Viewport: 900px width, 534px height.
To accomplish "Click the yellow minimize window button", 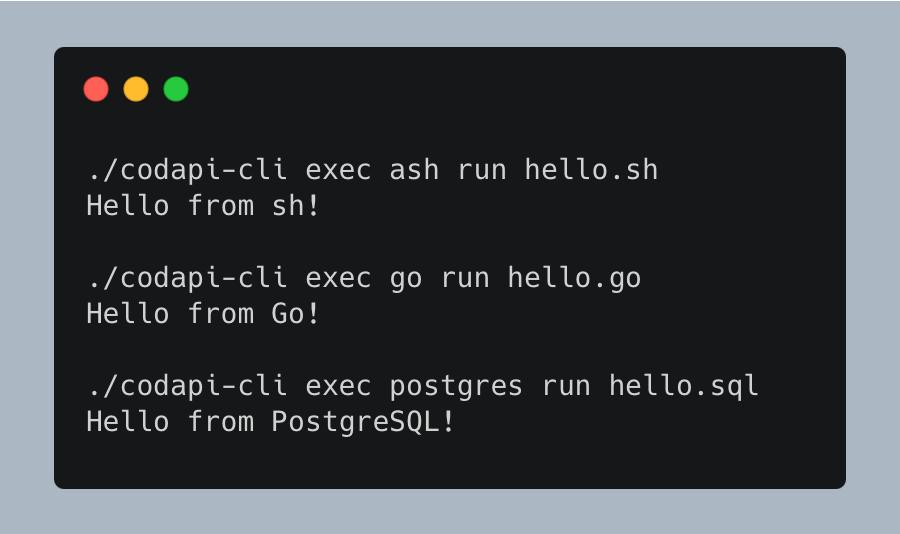I will click(x=136, y=89).
